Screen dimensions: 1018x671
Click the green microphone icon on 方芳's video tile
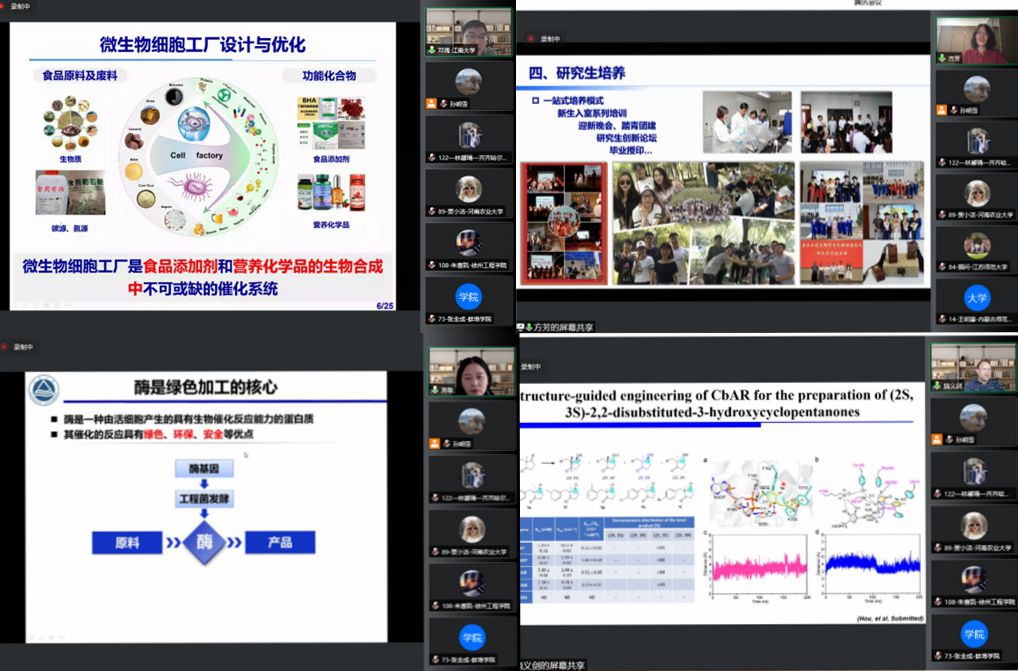(942, 59)
